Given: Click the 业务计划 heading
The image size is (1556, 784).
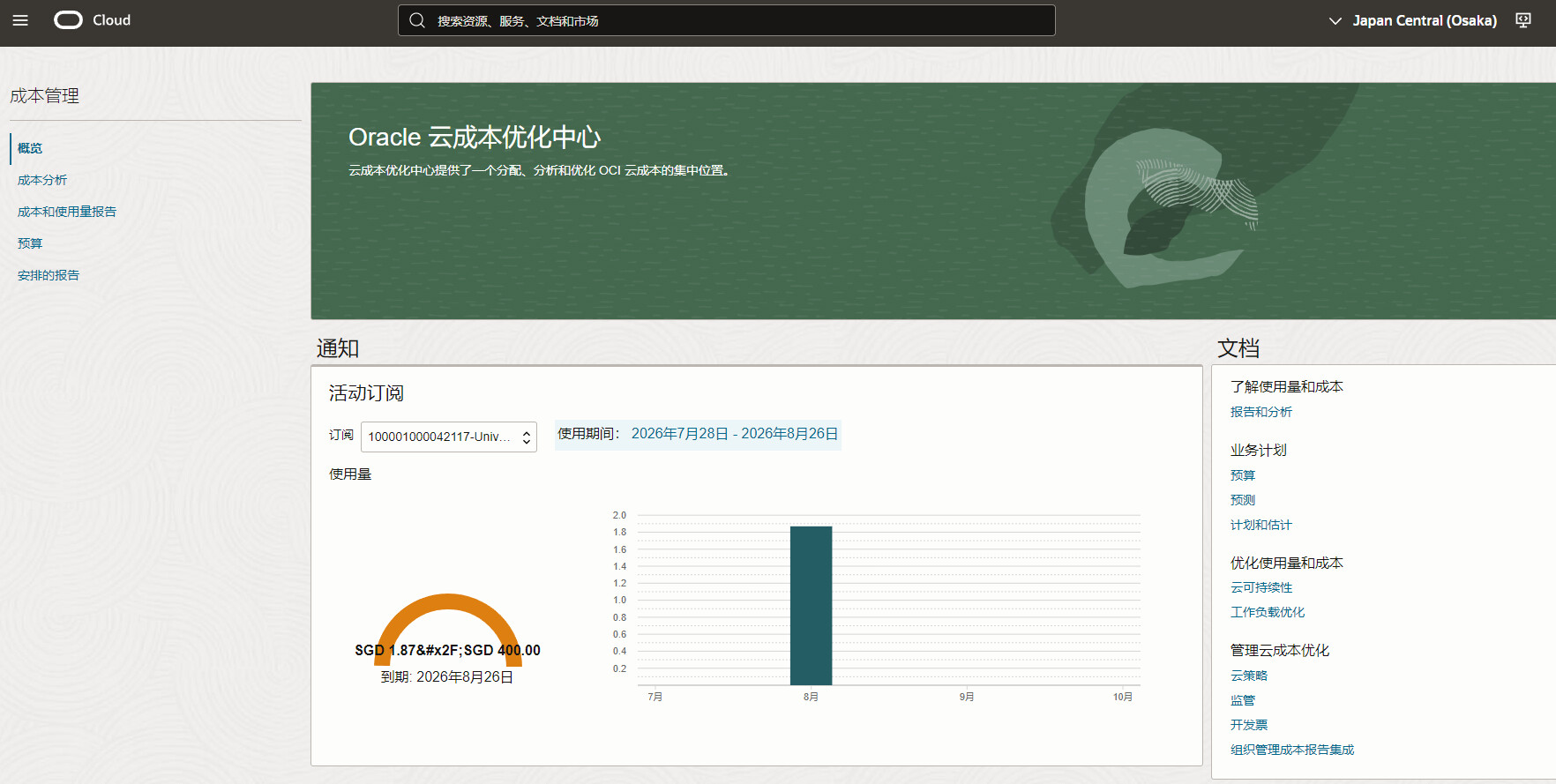Looking at the screenshot, I should (1259, 451).
